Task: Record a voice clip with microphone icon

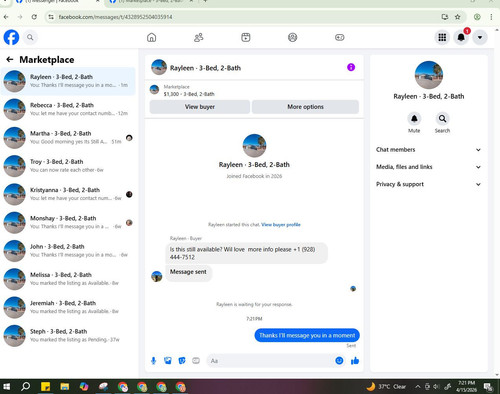Action: tap(153, 361)
